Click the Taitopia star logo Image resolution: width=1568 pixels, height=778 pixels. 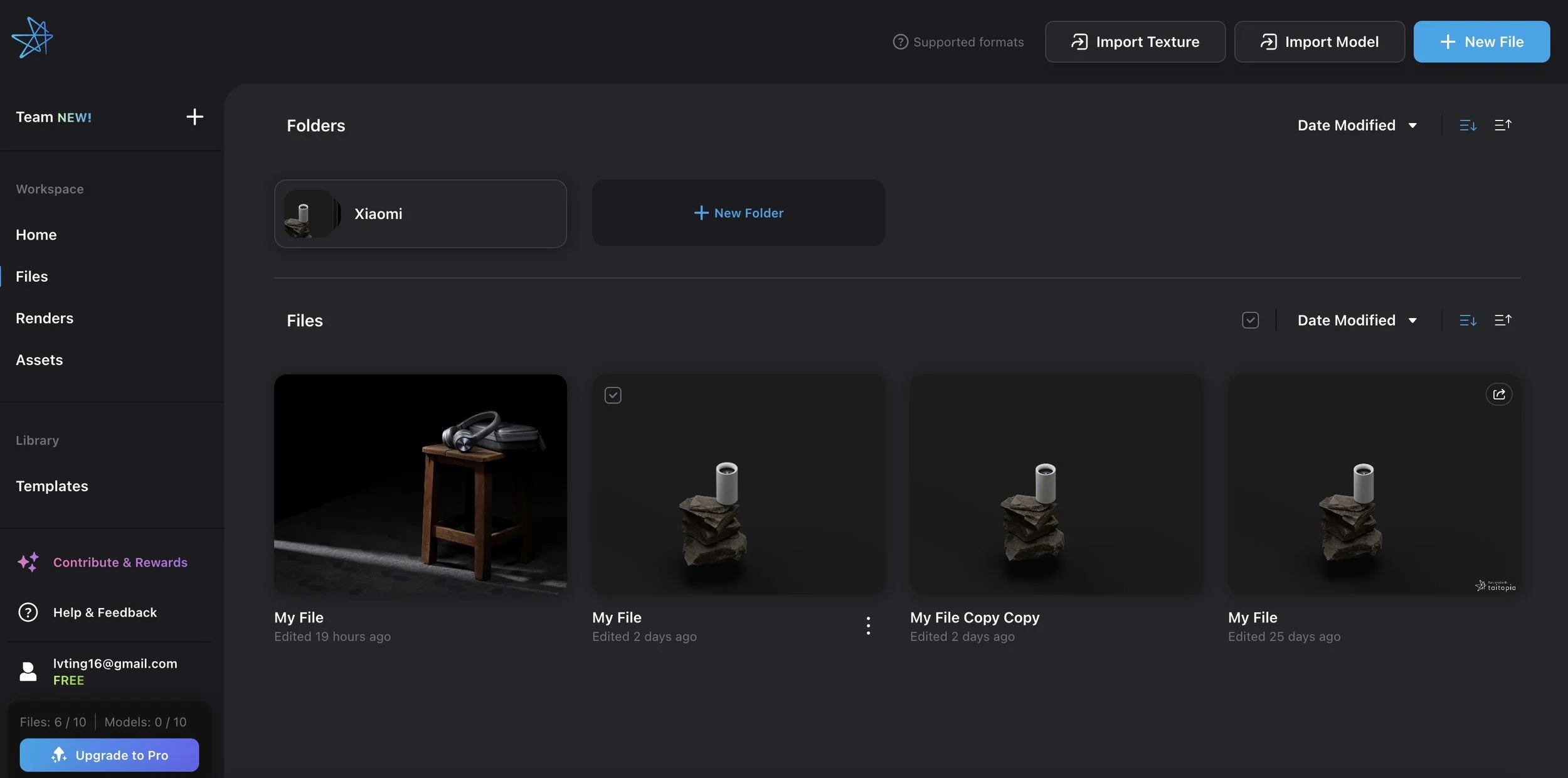tap(32, 38)
